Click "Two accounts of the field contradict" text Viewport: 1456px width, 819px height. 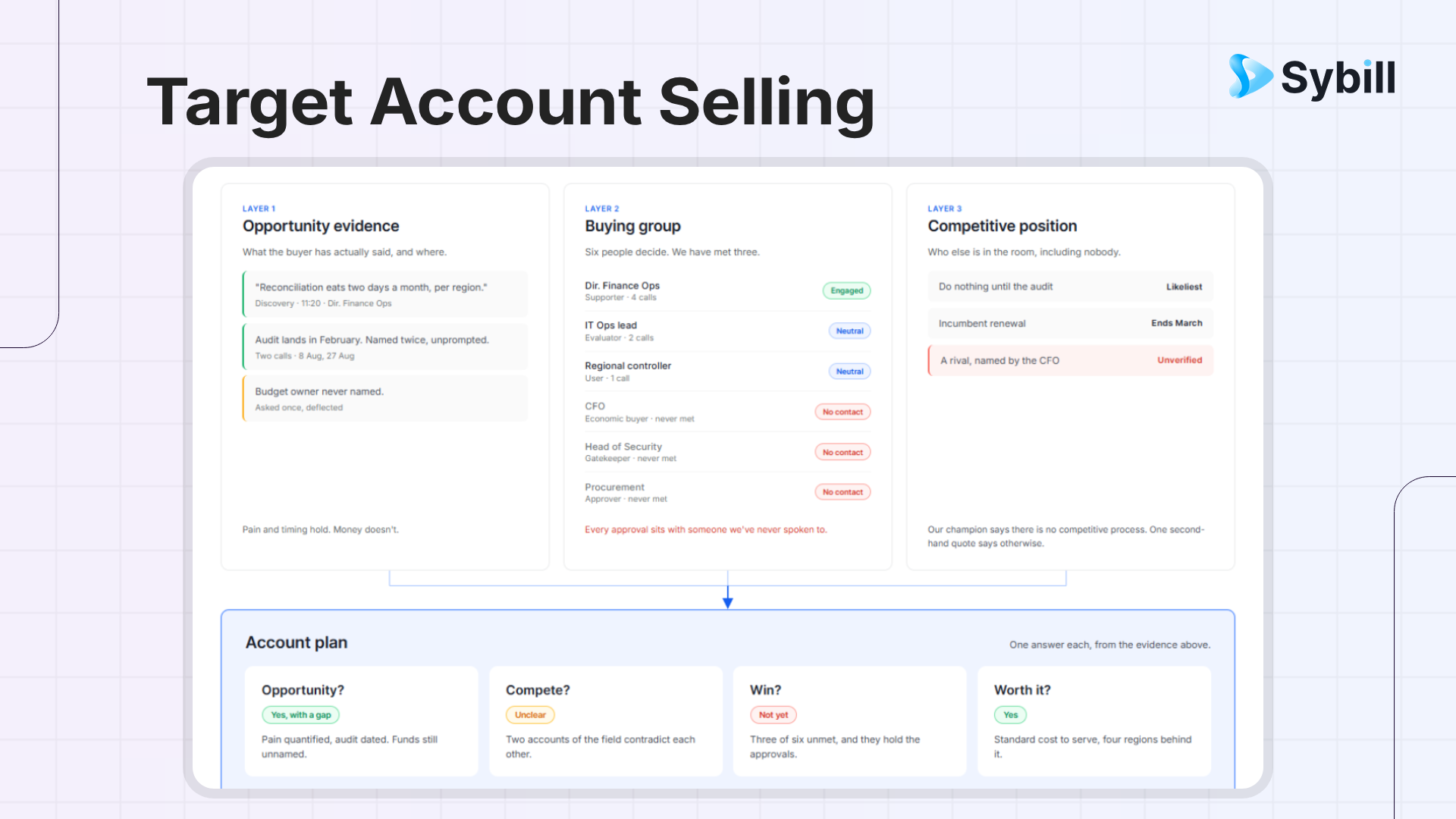click(600, 746)
